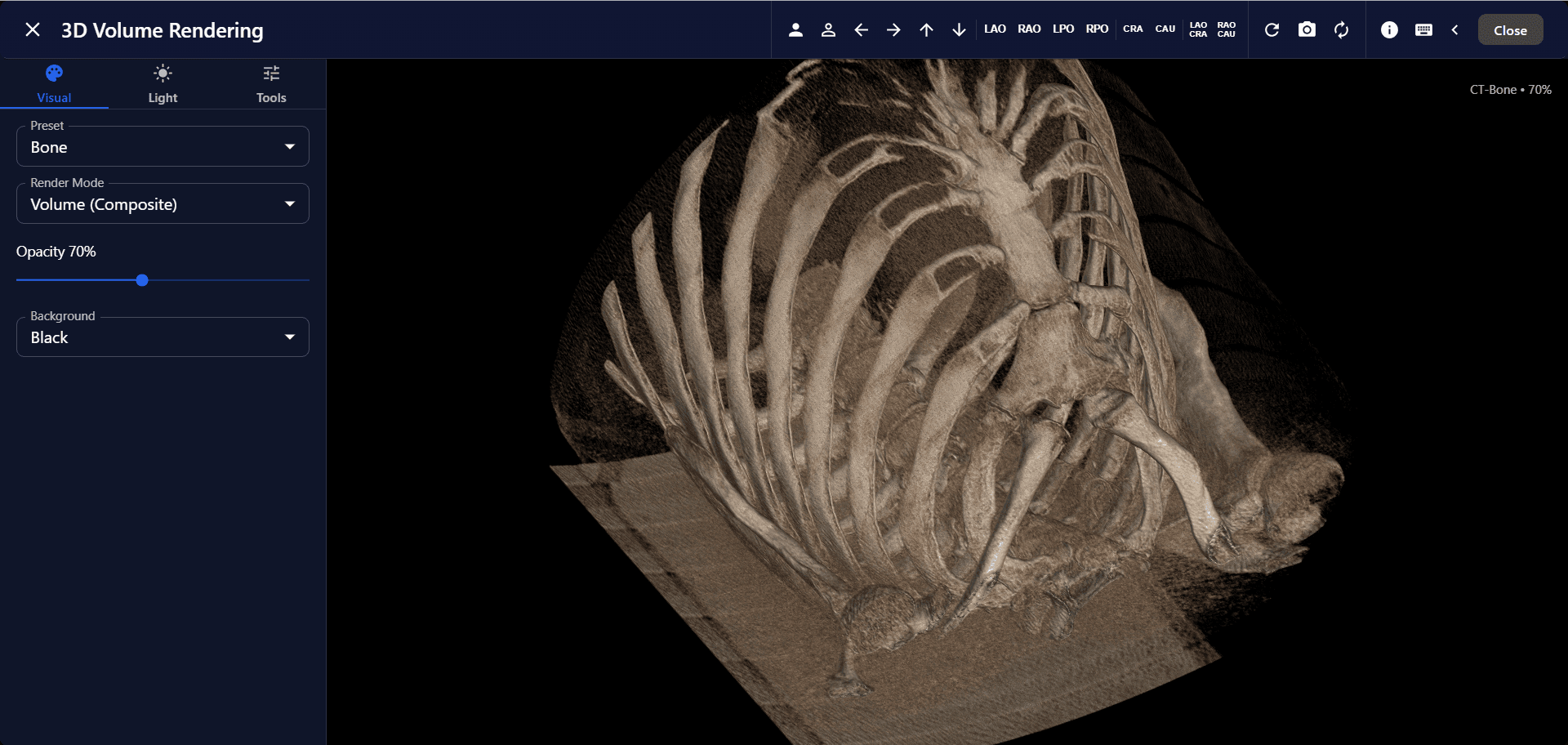This screenshot has height=745, width=1568.
Task: Select the LAO projection preset
Action: point(995,29)
